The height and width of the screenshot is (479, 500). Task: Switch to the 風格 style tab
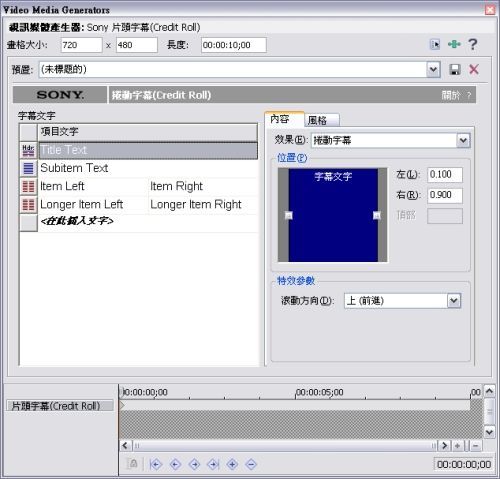point(321,120)
